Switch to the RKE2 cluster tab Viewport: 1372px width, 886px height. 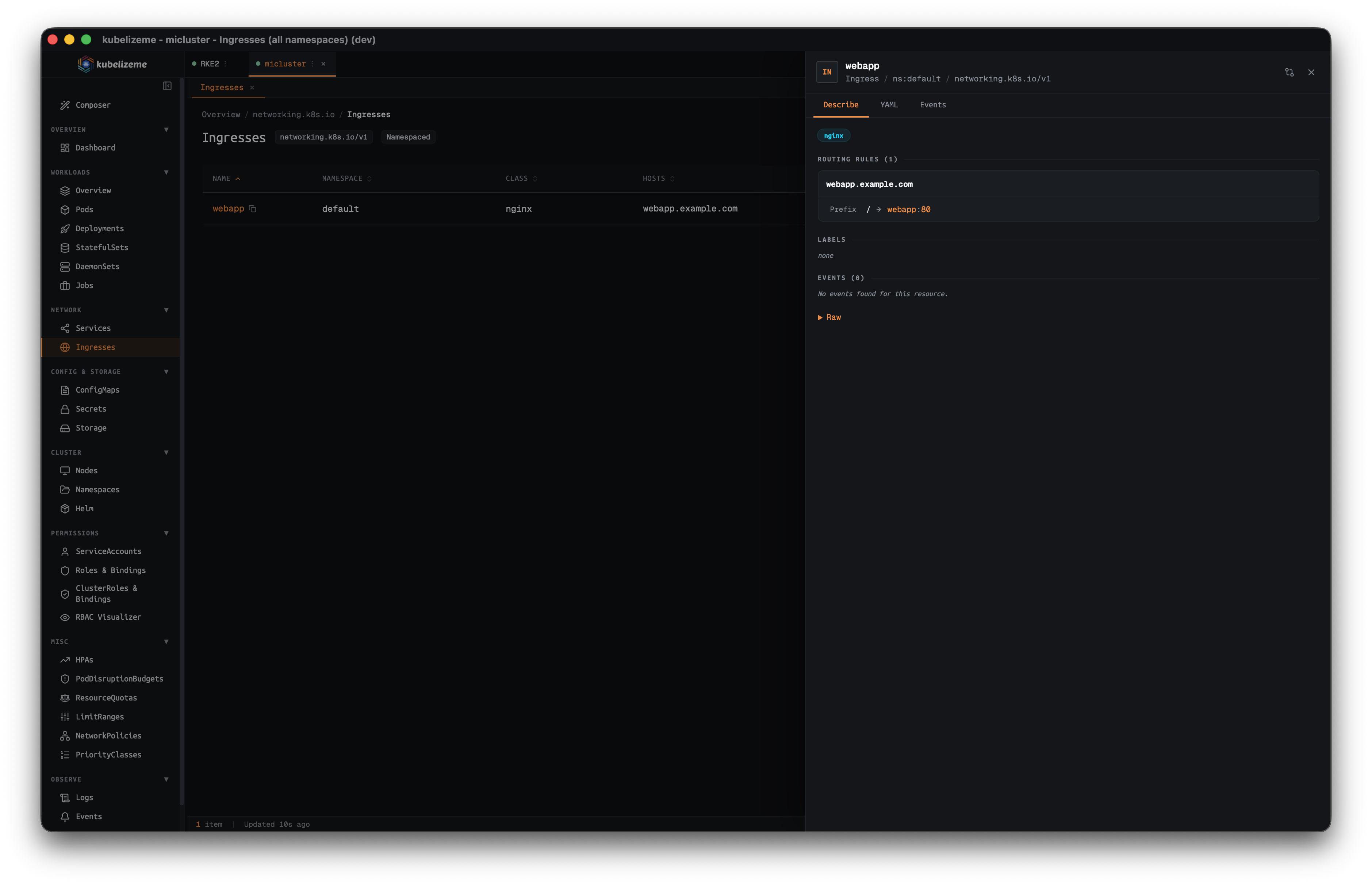[209, 64]
